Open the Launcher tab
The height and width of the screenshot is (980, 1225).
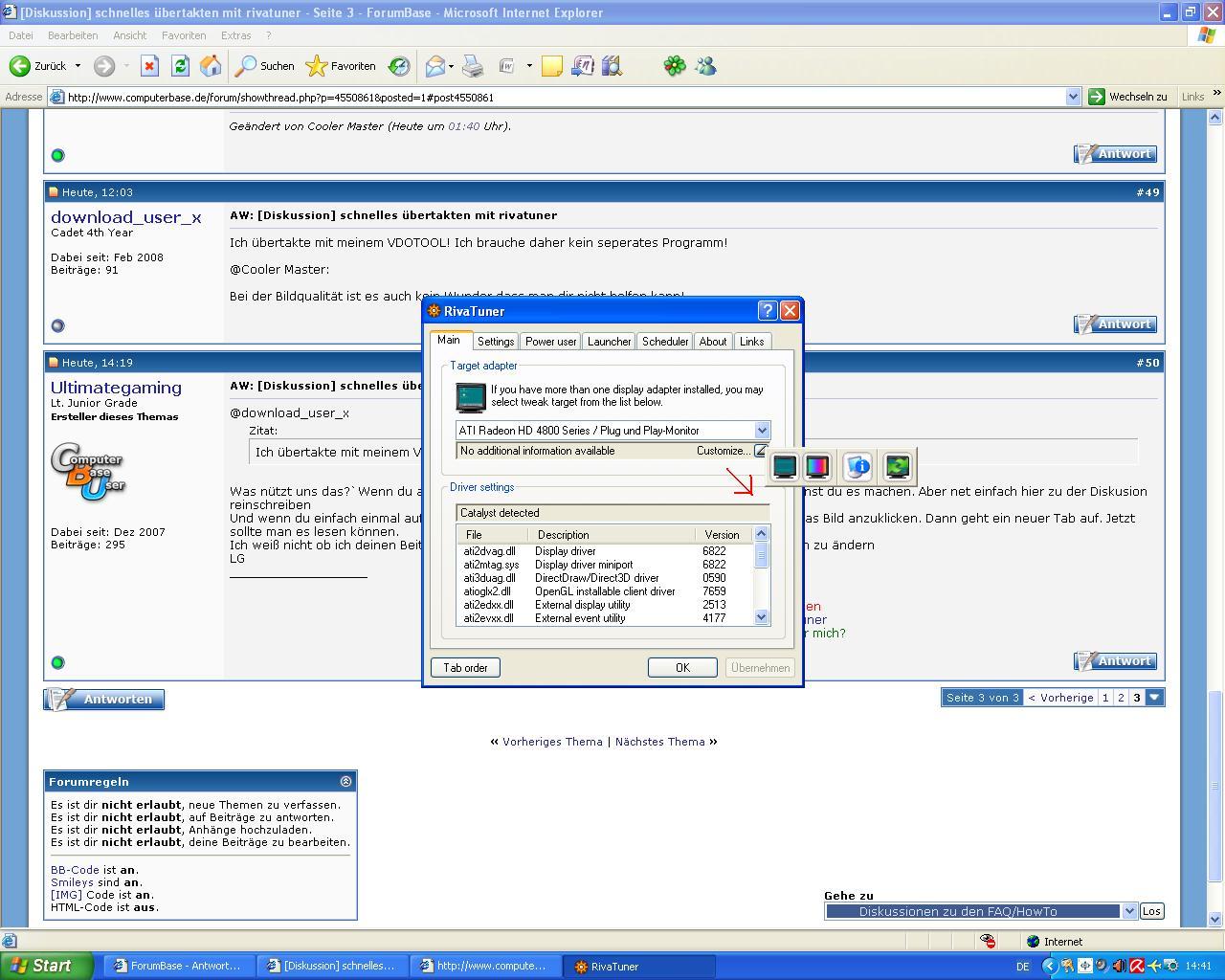[x=610, y=342]
